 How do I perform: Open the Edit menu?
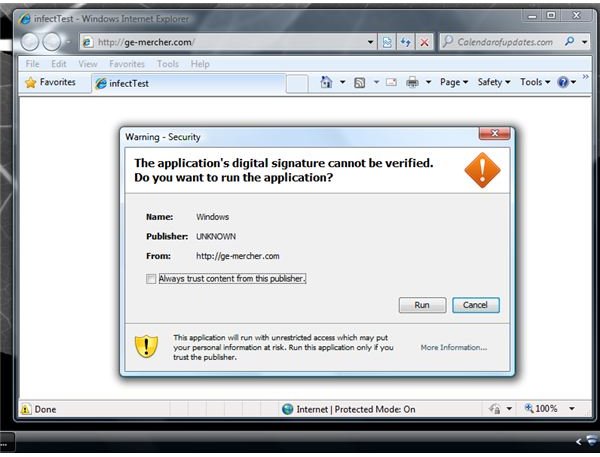pos(59,64)
